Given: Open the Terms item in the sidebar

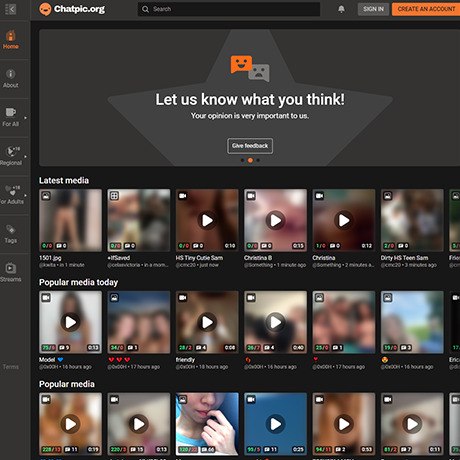Looking at the screenshot, I should click(x=11, y=367).
